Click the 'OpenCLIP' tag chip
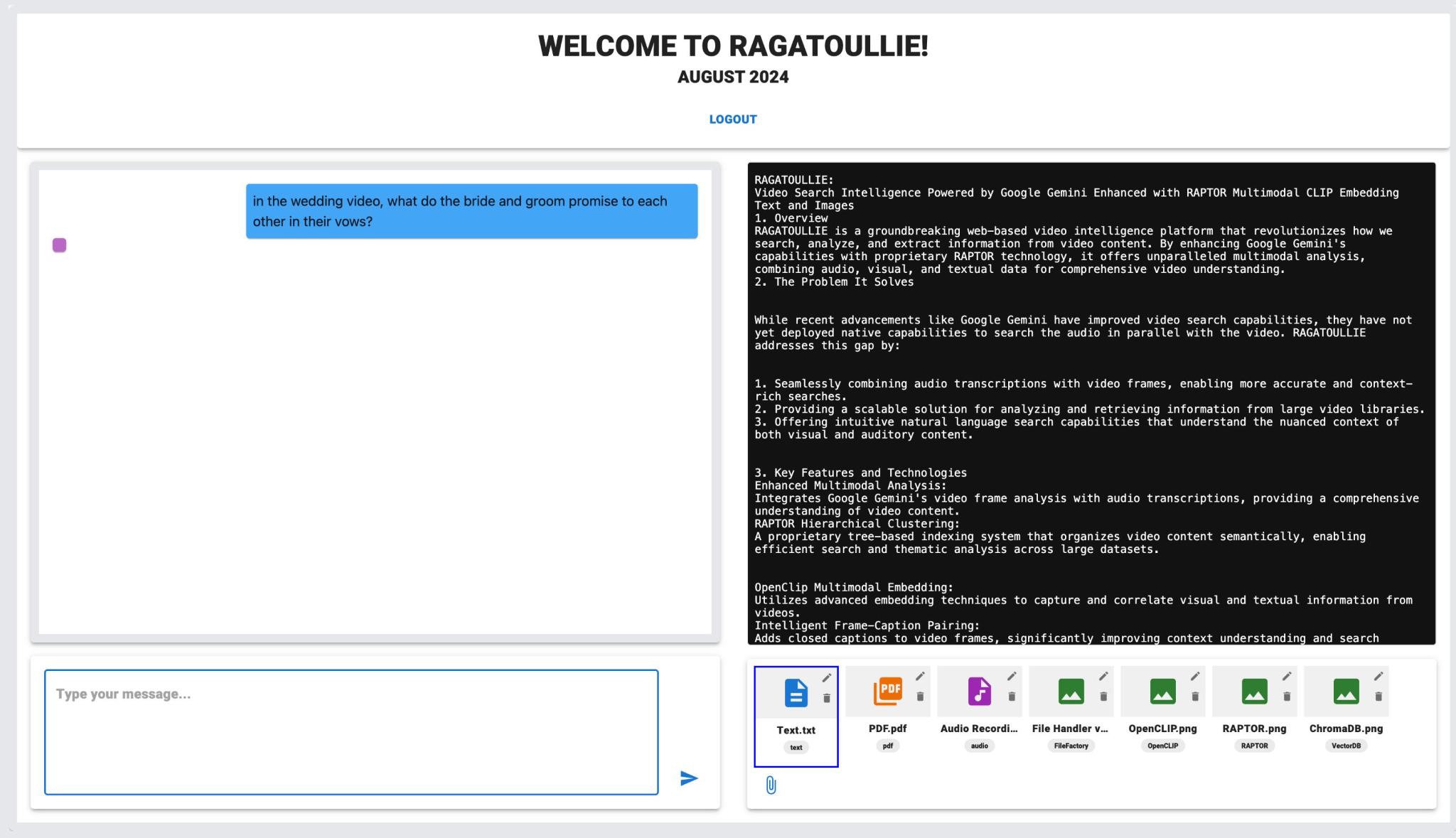 point(1162,746)
